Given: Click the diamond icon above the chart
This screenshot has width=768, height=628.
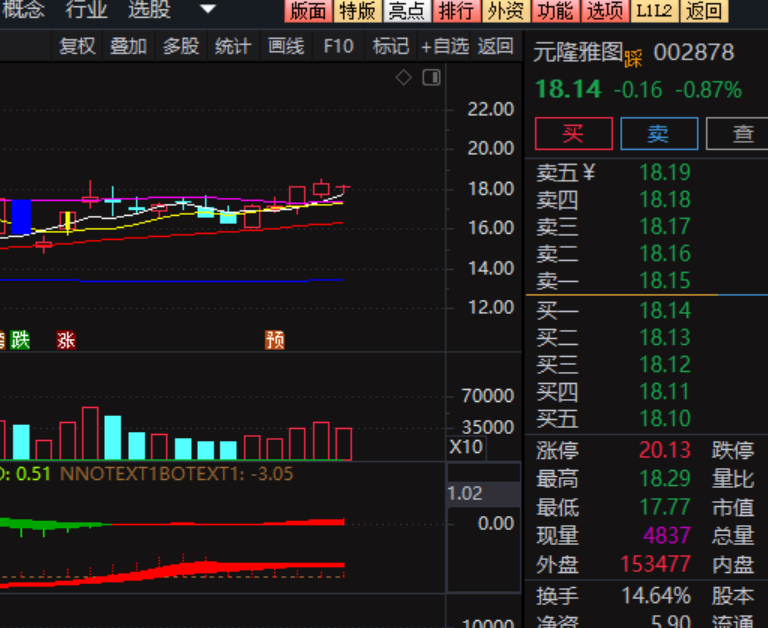Looking at the screenshot, I should [404, 78].
